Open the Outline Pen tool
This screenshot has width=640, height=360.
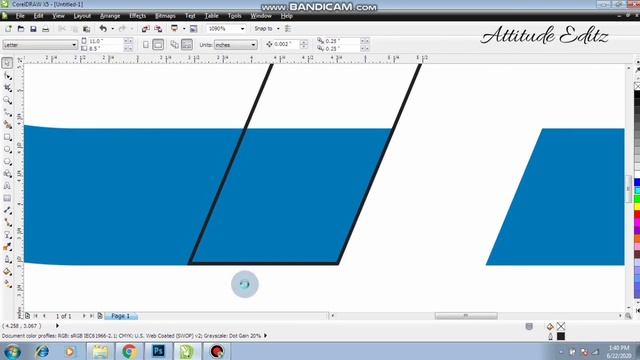7,260
